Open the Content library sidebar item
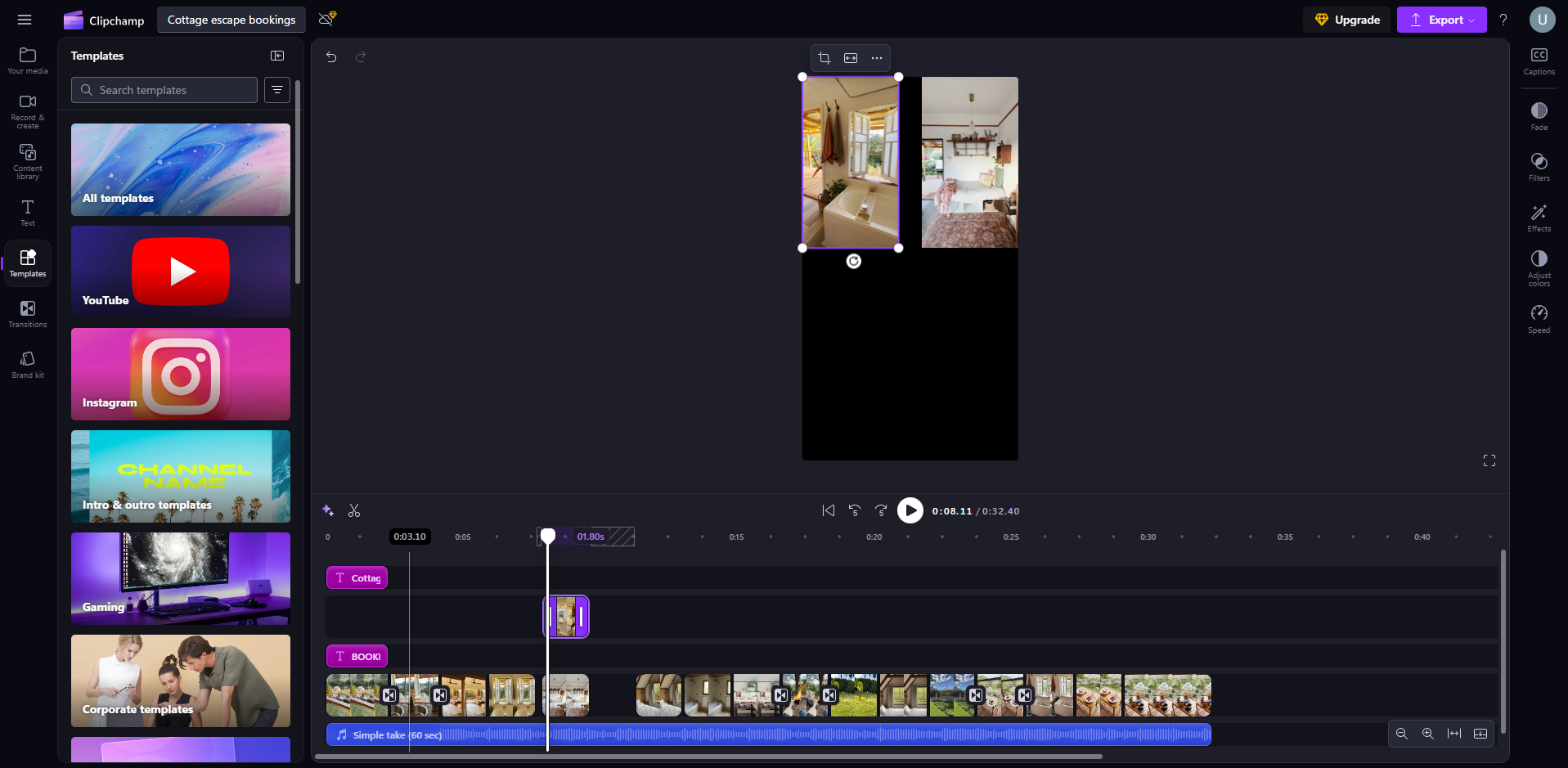The height and width of the screenshot is (768, 1568). (x=27, y=160)
